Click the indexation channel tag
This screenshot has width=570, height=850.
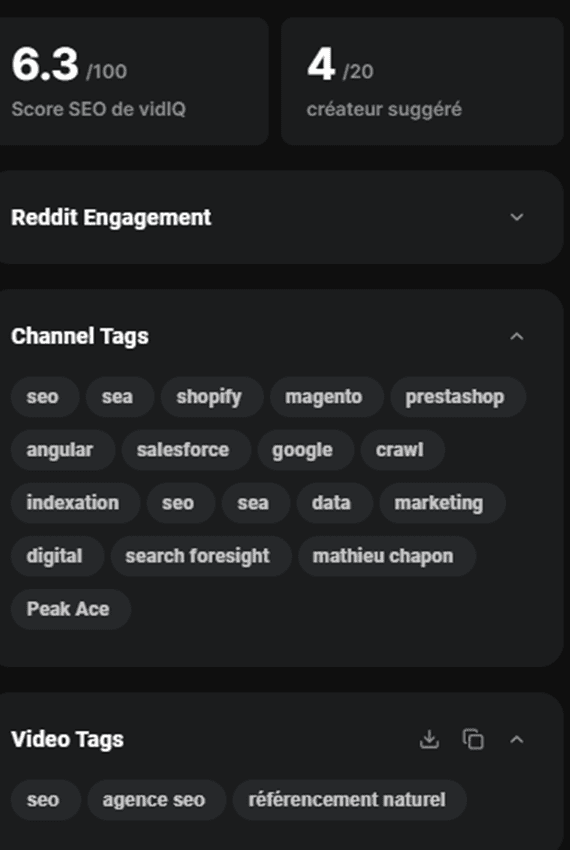point(75,503)
